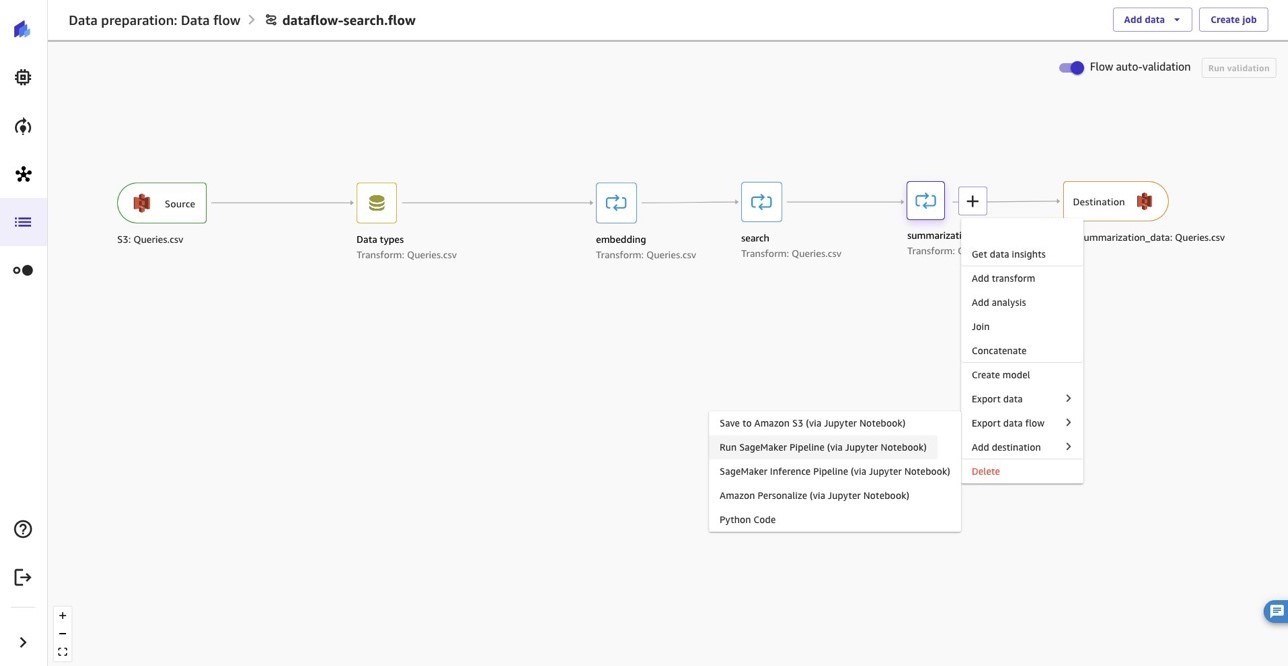
Task: Select Save to Amazon S3 via Jupyter Notebook
Action: [x=835, y=423]
